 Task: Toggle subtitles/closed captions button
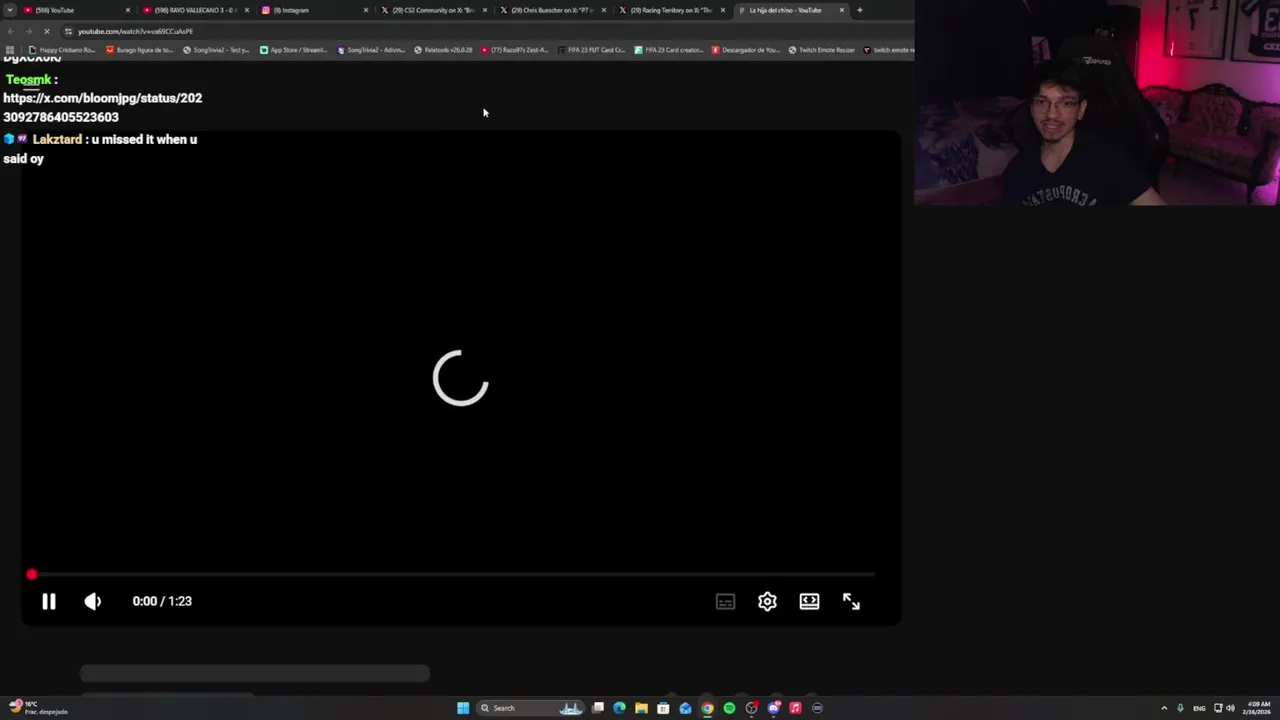pyautogui.click(x=725, y=601)
